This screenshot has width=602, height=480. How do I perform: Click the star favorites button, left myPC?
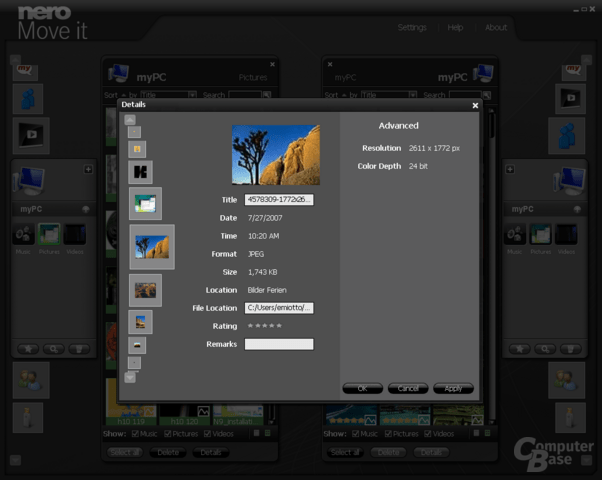pos(28,349)
